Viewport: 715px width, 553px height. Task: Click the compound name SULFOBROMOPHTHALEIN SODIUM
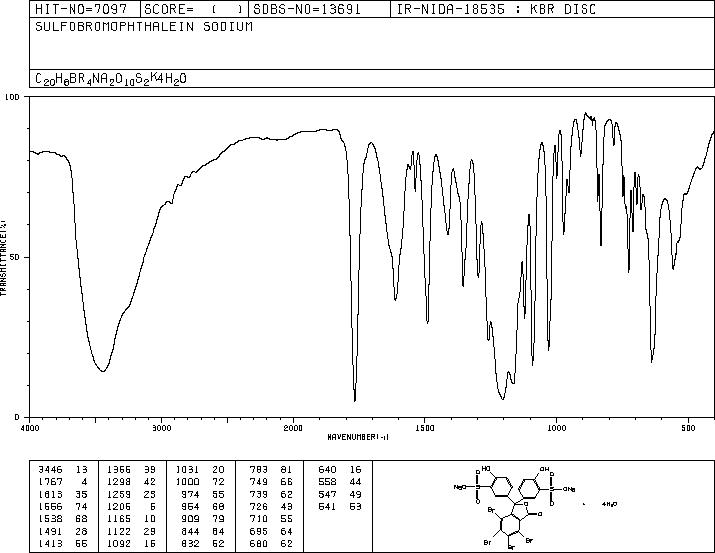pos(144,26)
